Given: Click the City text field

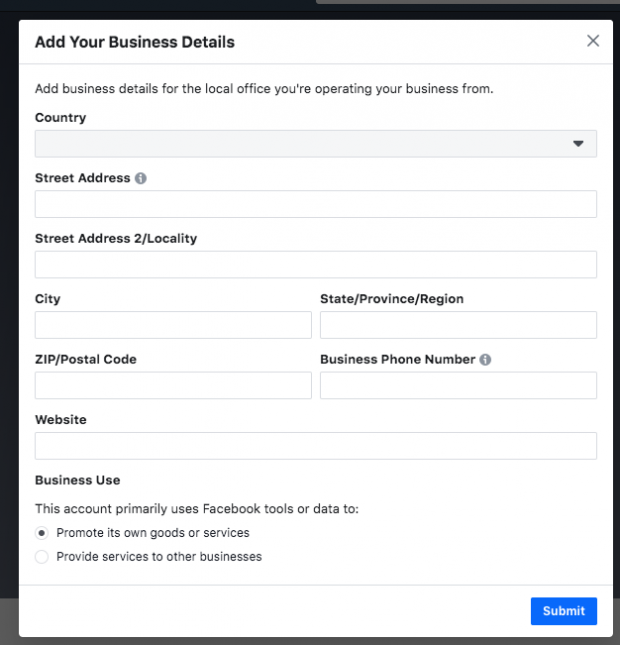Looking at the screenshot, I should 173,325.
